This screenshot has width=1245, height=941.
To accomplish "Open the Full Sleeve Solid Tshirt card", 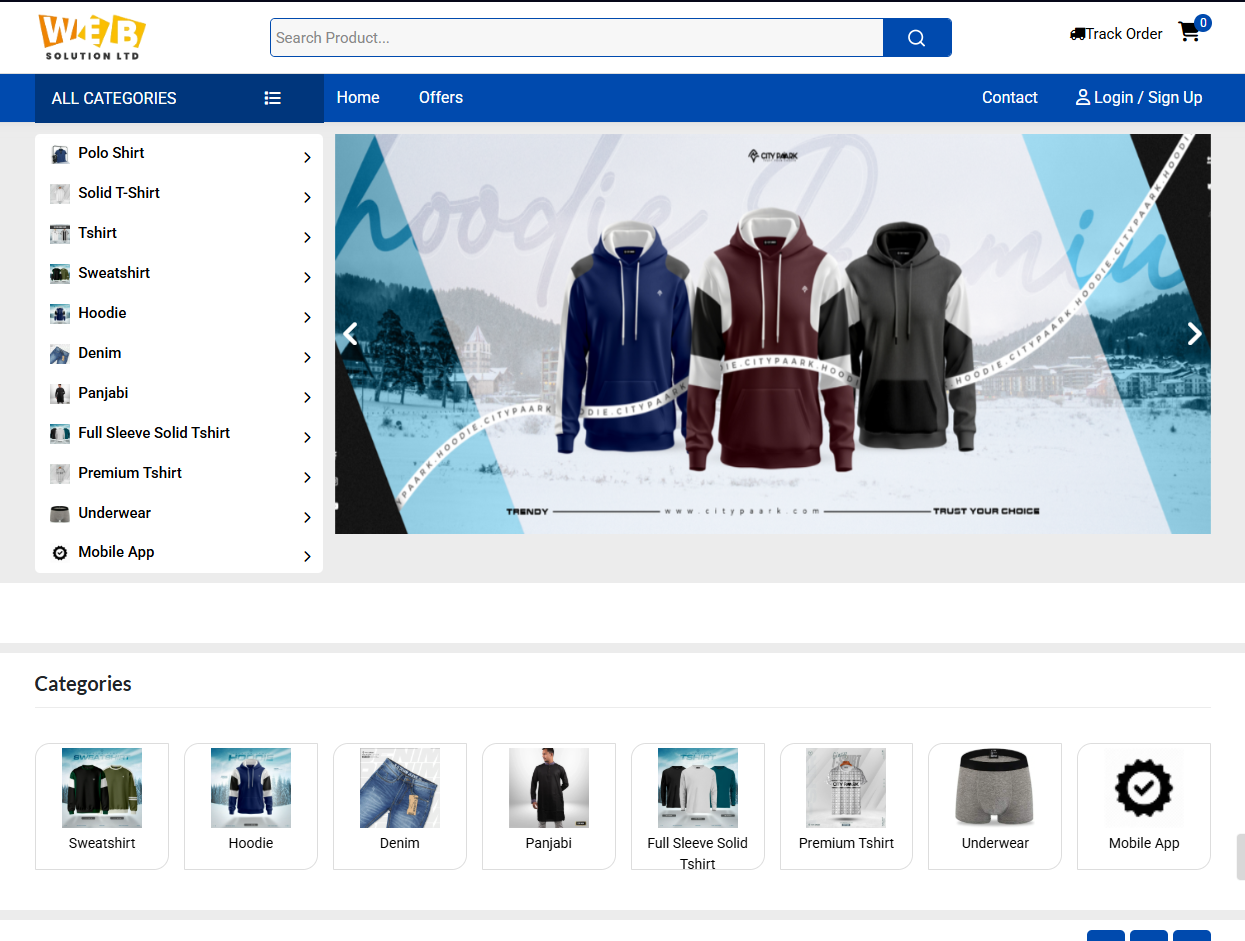I will click(698, 806).
